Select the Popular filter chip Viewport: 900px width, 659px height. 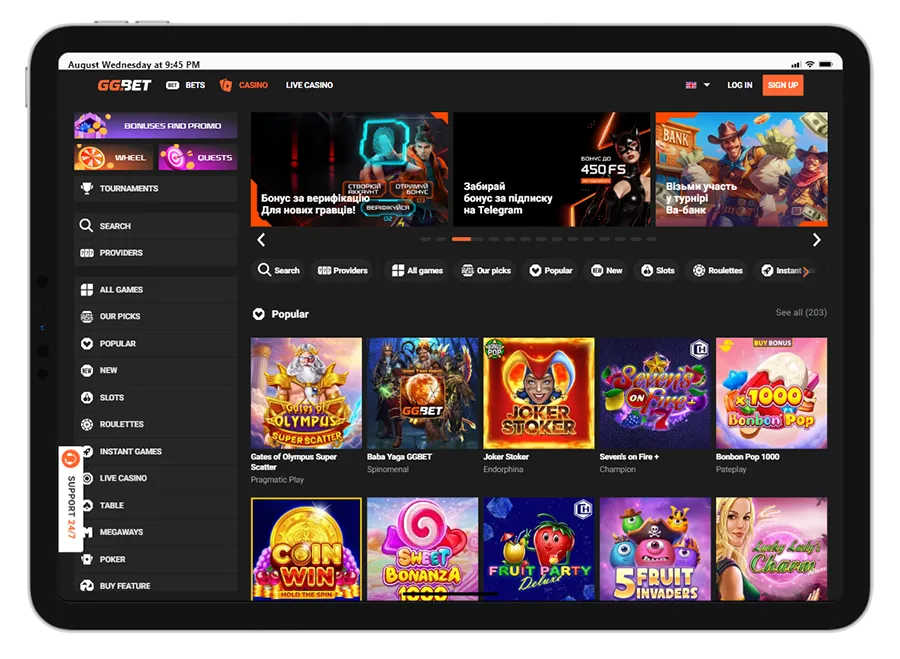click(x=551, y=270)
